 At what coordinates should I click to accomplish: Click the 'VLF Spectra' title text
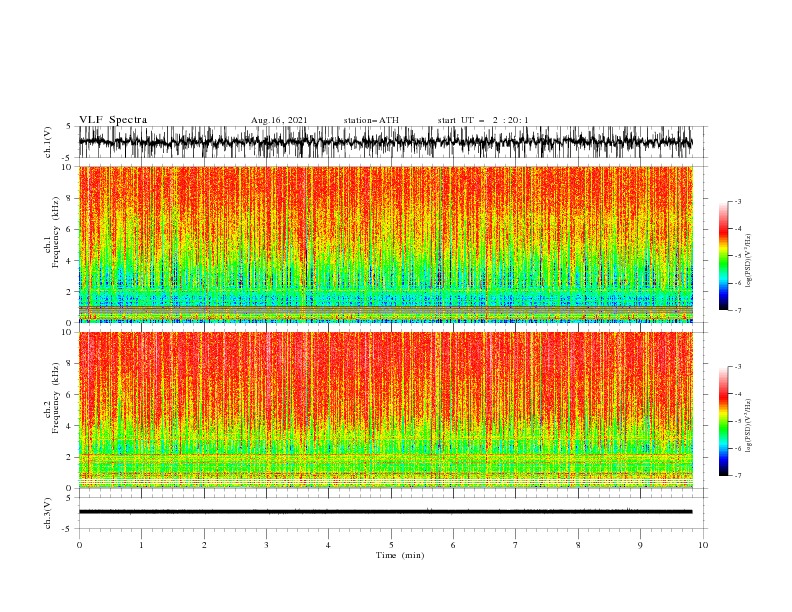click(113, 120)
